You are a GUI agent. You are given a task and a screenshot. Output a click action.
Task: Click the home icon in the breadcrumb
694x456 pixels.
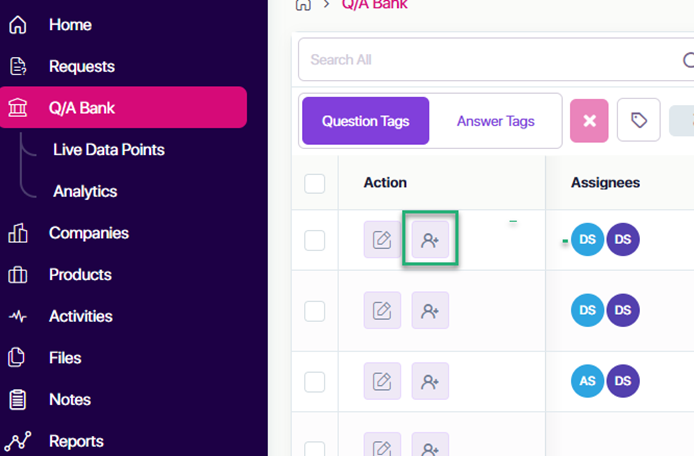click(x=303, y=4)
